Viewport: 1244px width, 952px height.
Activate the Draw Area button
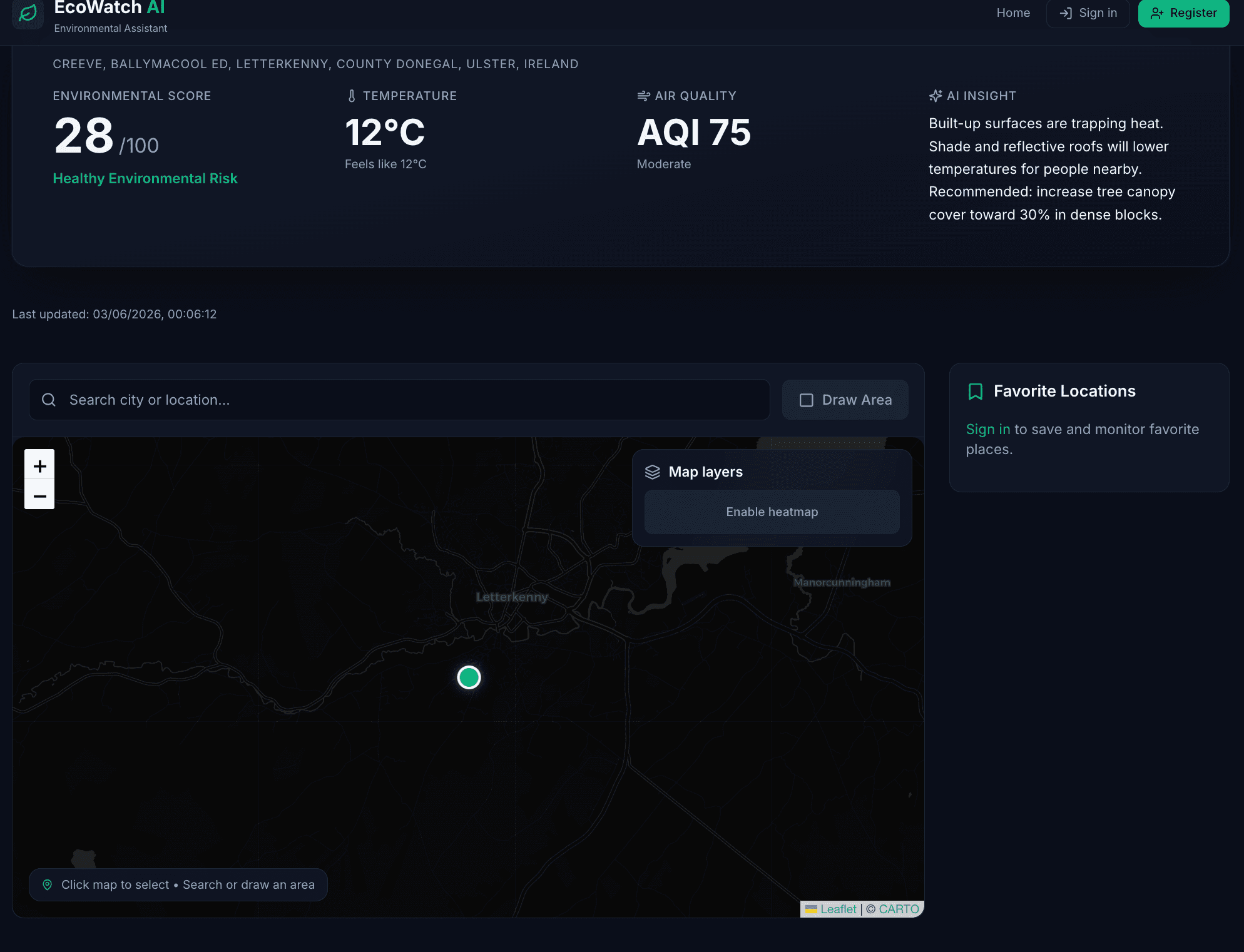click(x=845, y=400)
